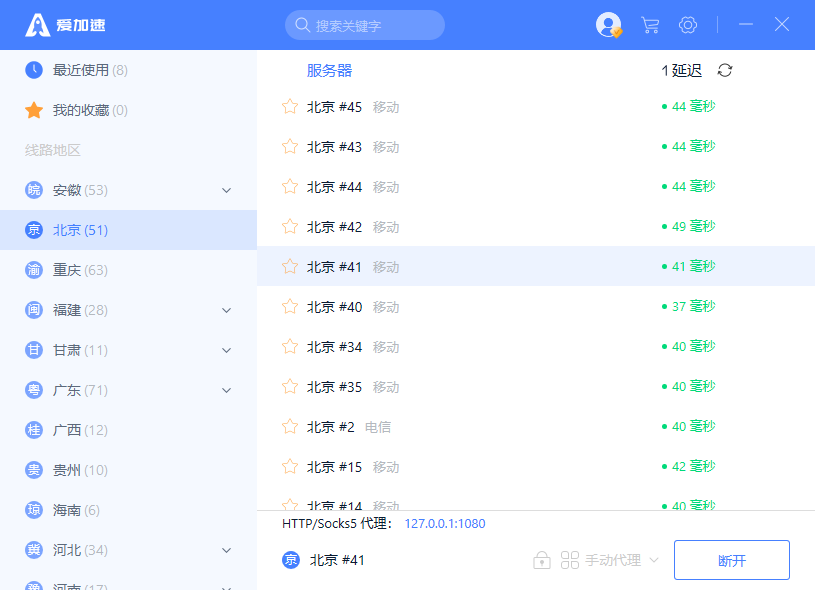Click the 安徽 region badge icon

pyautogui.click(x=34, y=190)
